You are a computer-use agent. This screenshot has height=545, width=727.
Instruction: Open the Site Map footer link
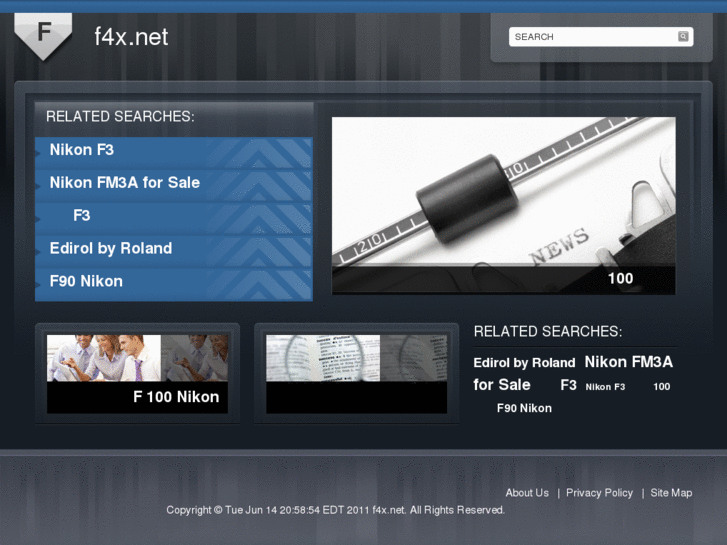671,493
